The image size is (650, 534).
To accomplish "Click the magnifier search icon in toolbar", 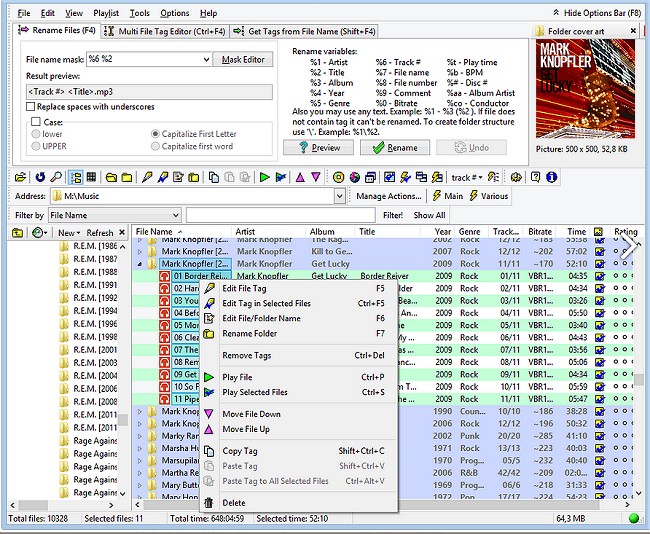I will point(56,177).
